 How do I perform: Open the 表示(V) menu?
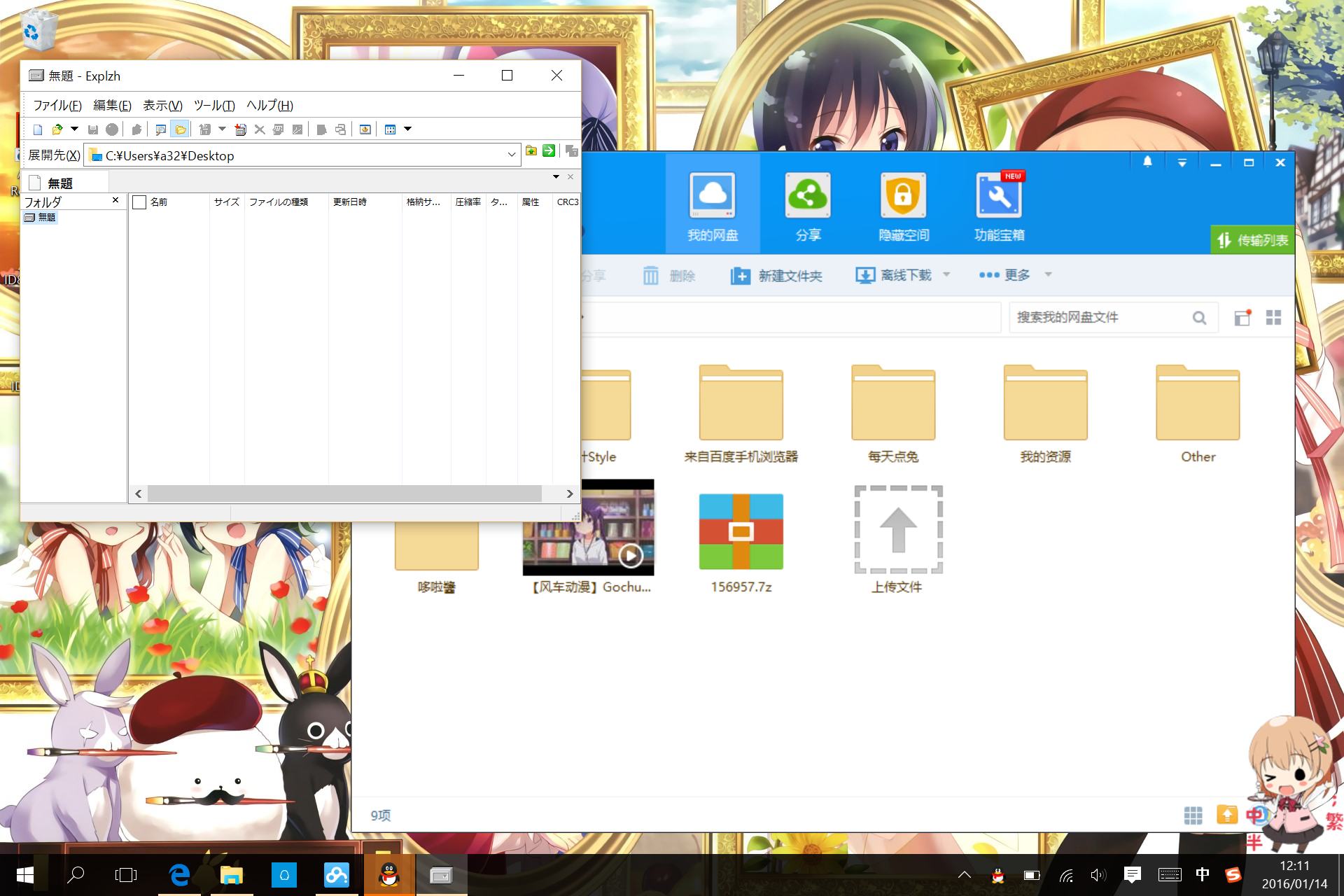(162, 105)
